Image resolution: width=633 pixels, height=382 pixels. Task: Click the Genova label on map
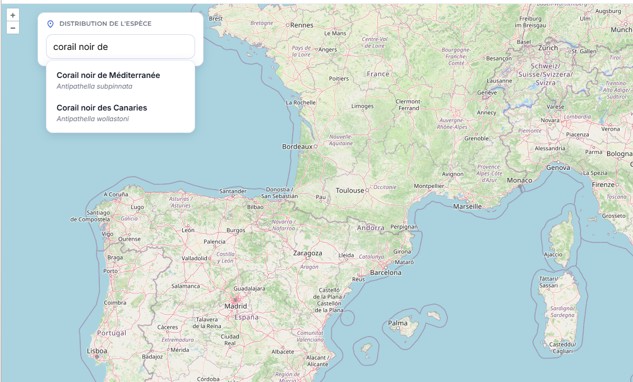pos(558,167)
